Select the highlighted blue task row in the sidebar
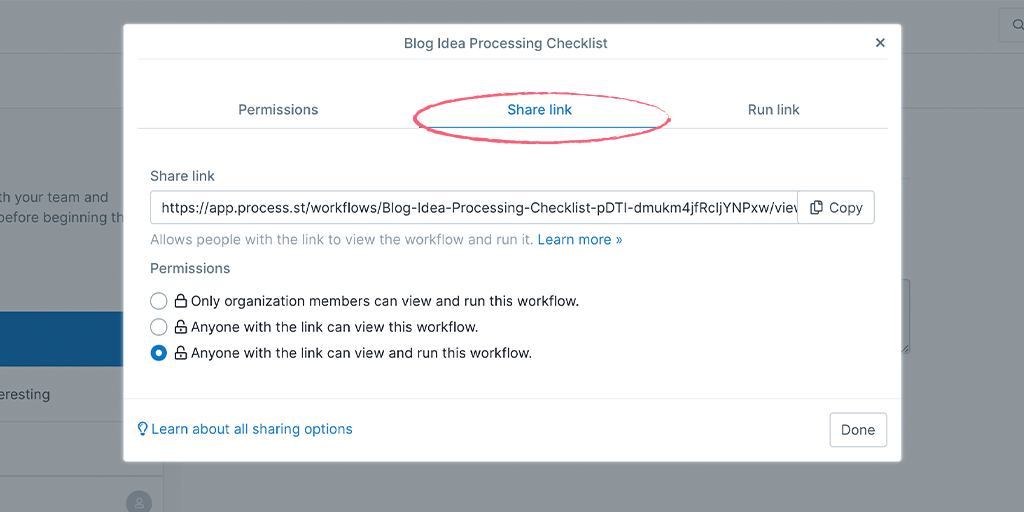Image resolution: width=1024 pixels, height=512 pixels. [x=61, y=339]
